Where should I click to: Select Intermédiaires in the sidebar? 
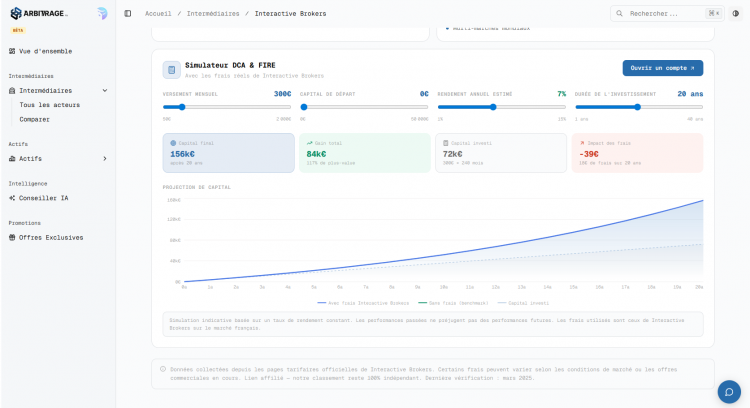(45, 90)
